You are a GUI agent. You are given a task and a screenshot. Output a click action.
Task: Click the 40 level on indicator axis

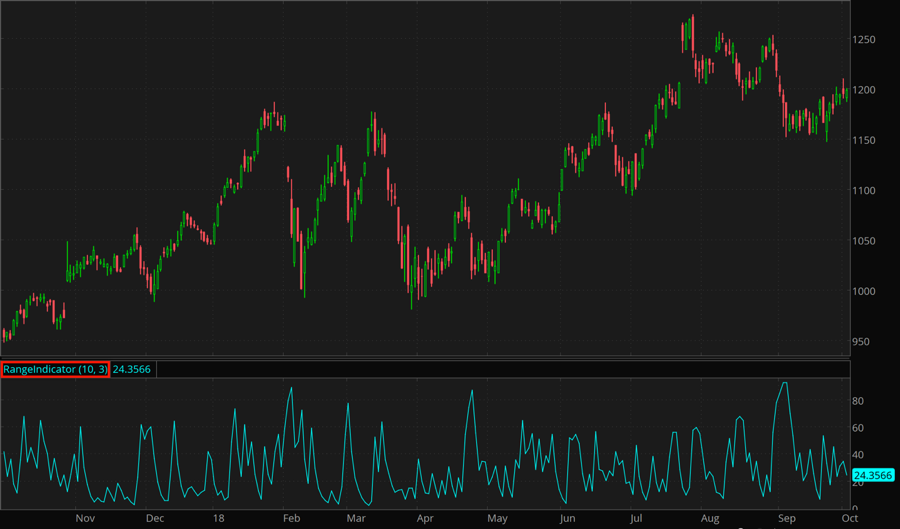tap(859, 455)
